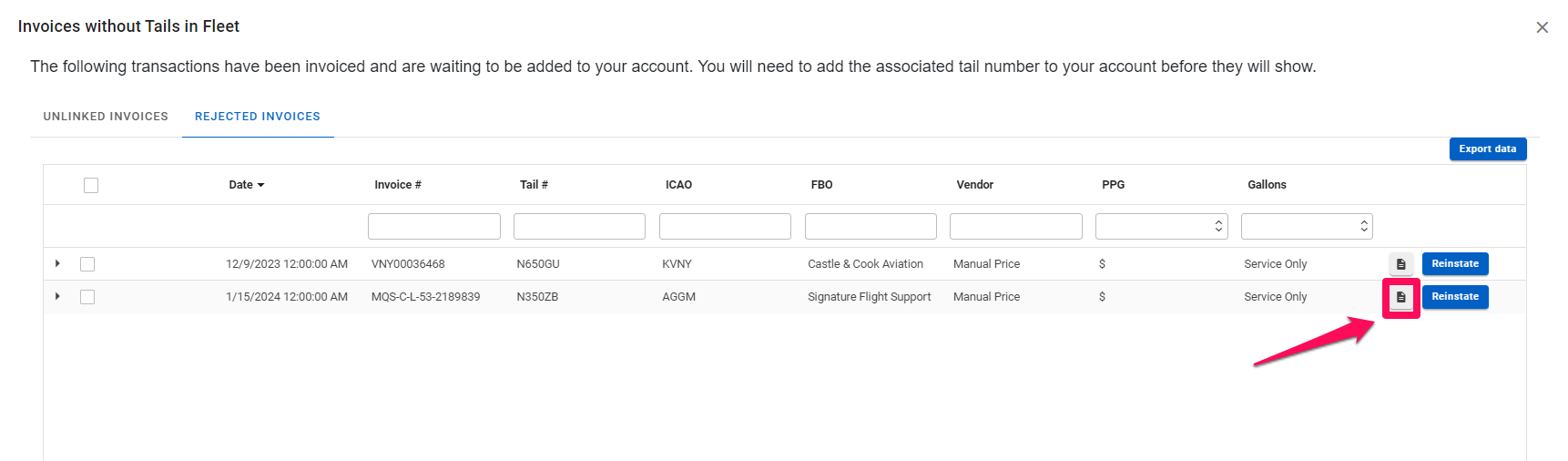Sort by Date column arrow

click(261, 185)
